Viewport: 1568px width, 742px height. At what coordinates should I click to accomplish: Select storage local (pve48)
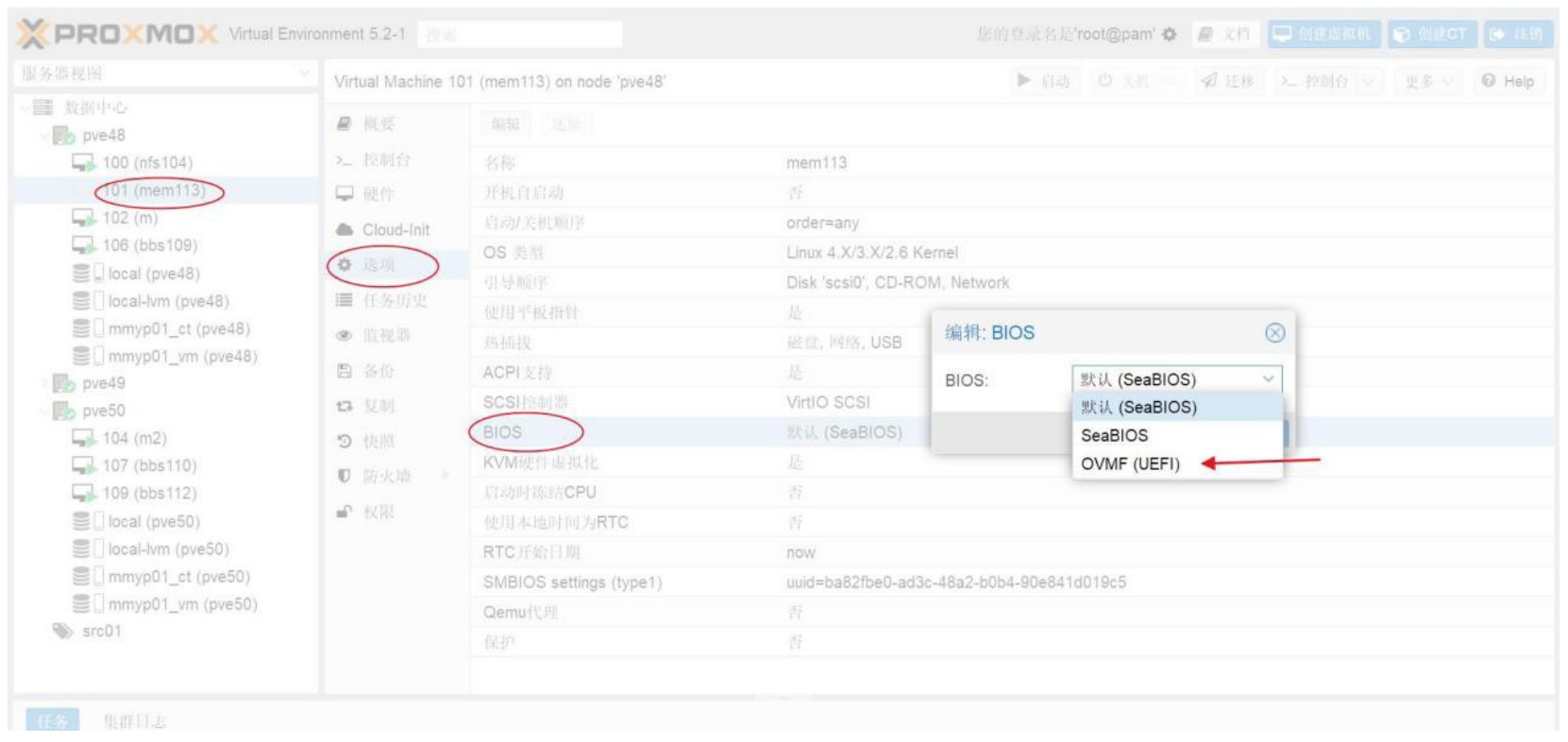click(153, 274)
